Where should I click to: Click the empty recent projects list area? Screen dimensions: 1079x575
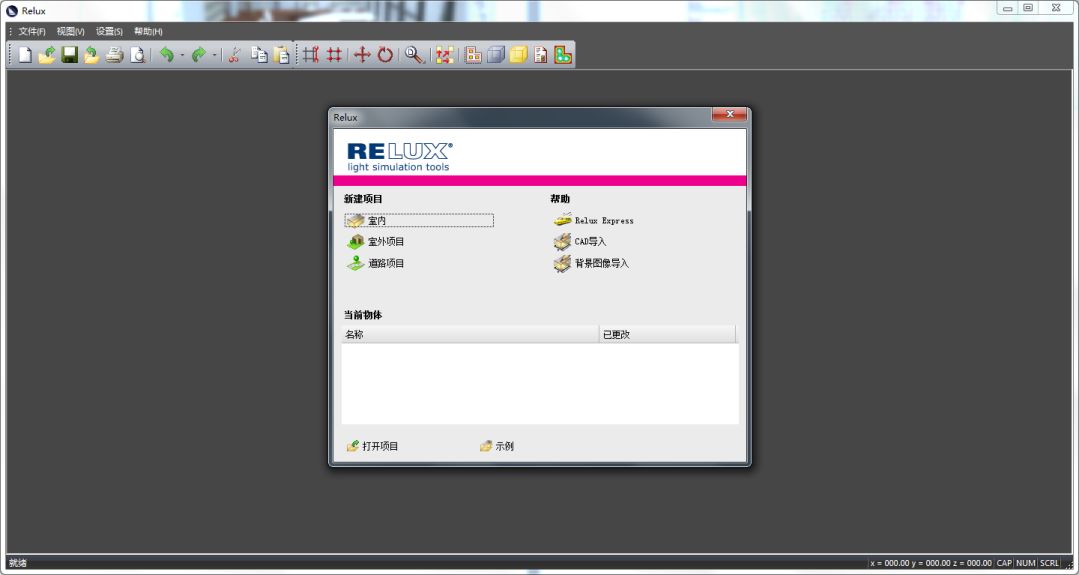pyautogui.click(x=540, y=383)
